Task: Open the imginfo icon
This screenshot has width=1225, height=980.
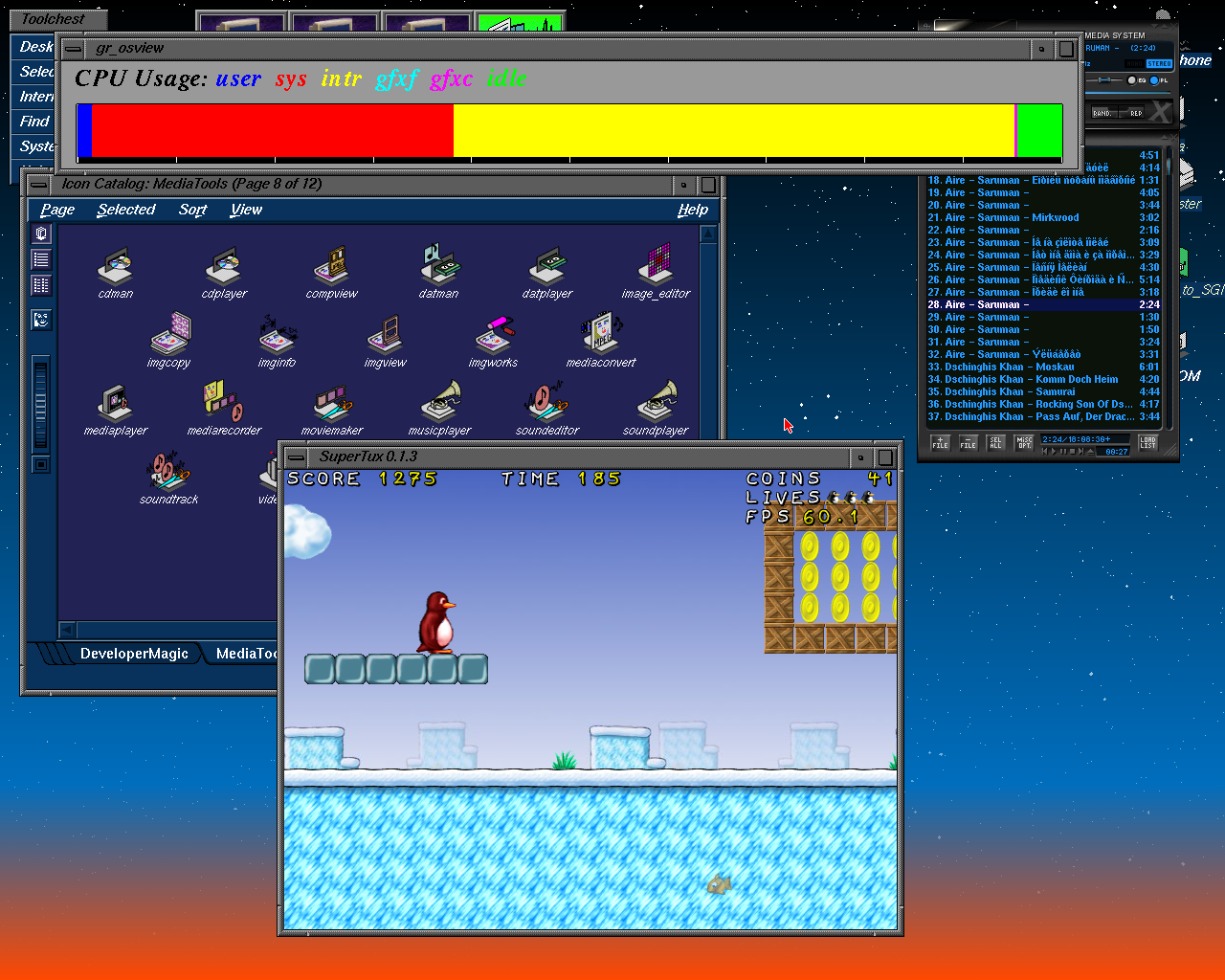Action: coord(277,342)
